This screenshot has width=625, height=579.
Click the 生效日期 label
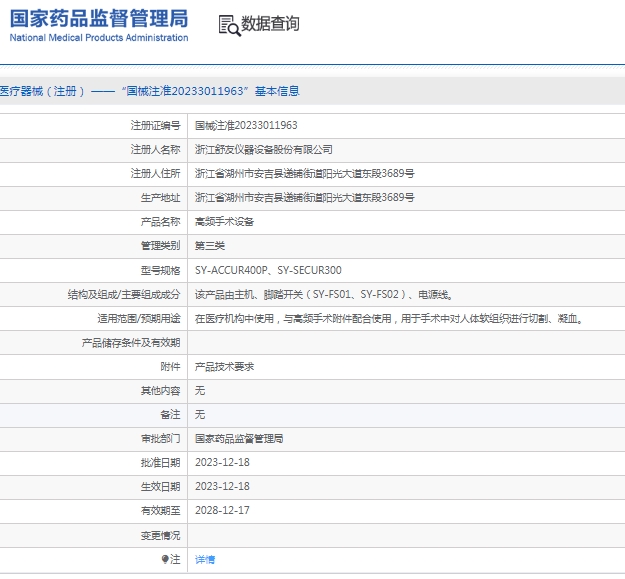coord(160,487)
